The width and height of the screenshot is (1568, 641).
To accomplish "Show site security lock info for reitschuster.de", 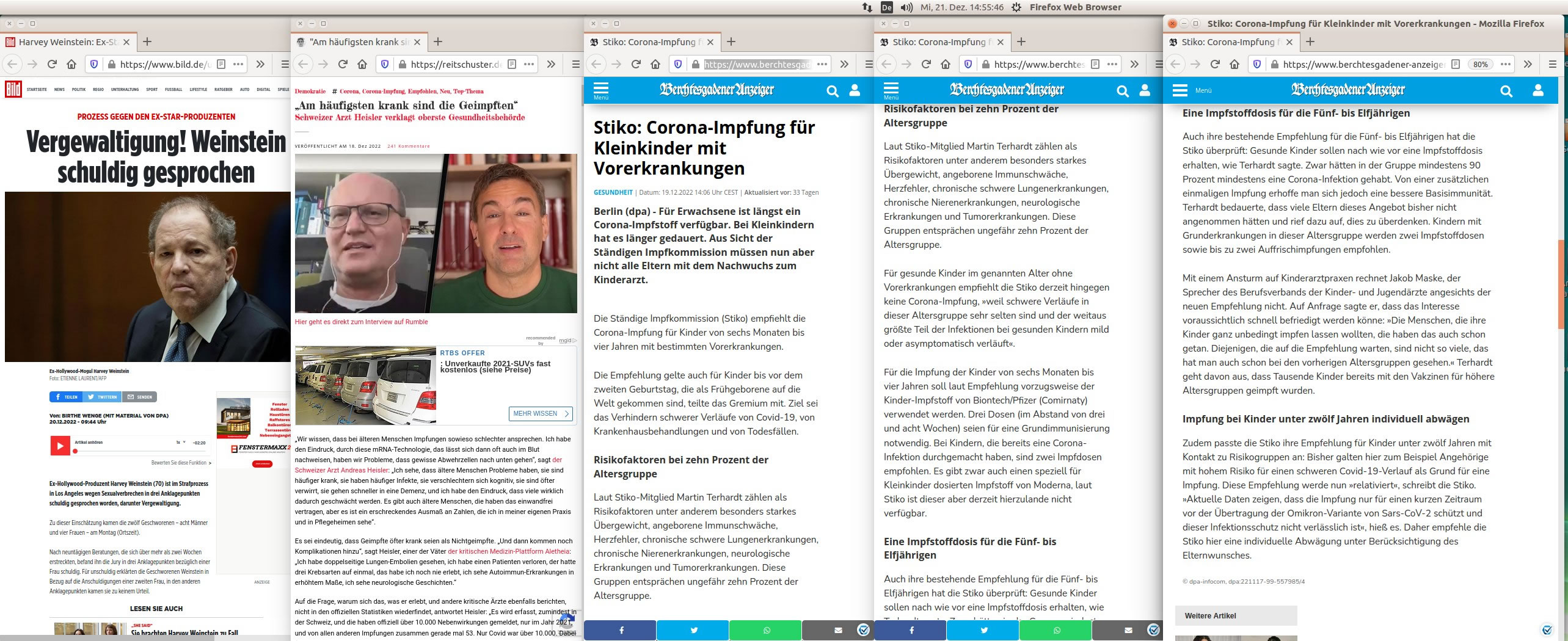I will pyautogui.click(x=401, y=64).
